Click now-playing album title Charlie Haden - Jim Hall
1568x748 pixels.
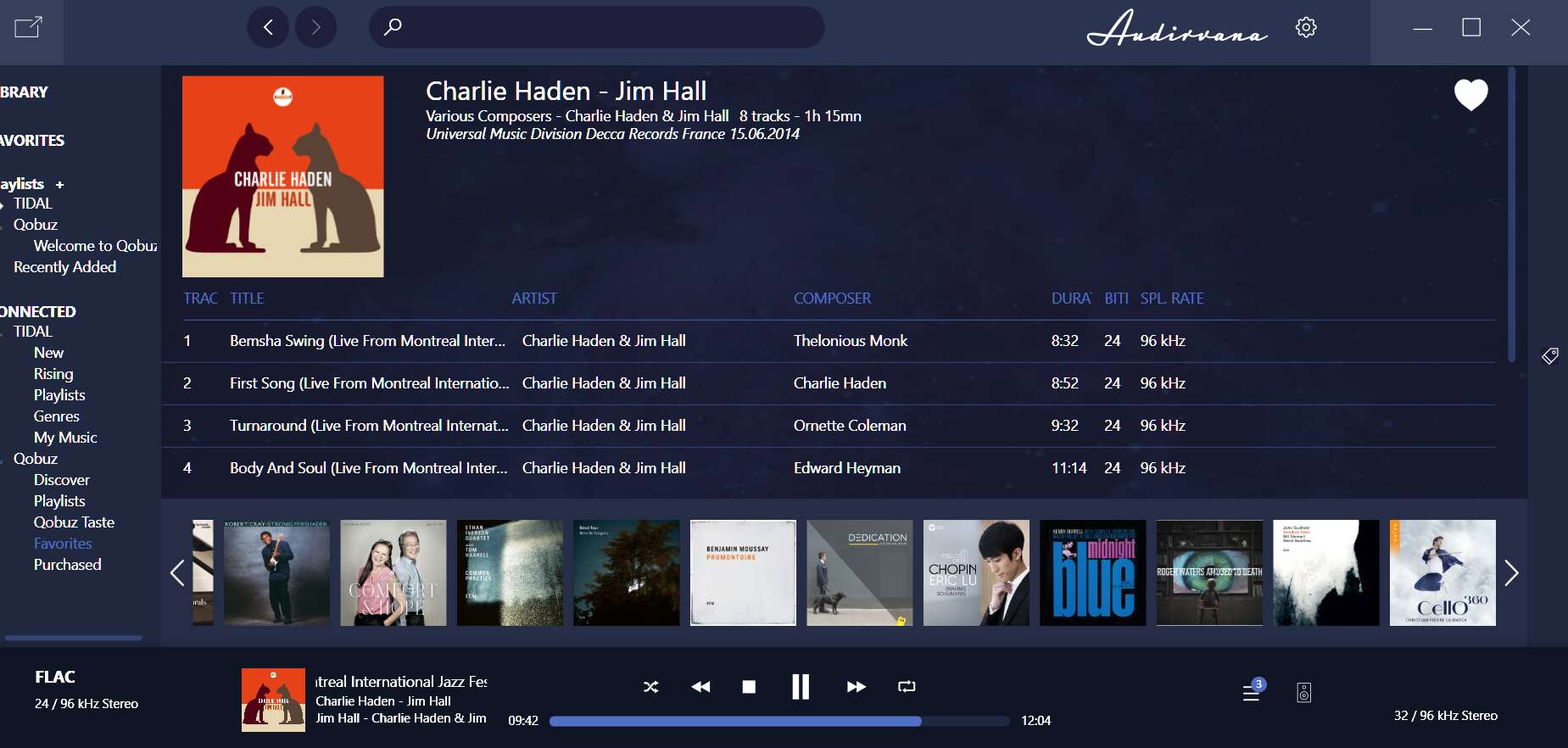(383, 701)
